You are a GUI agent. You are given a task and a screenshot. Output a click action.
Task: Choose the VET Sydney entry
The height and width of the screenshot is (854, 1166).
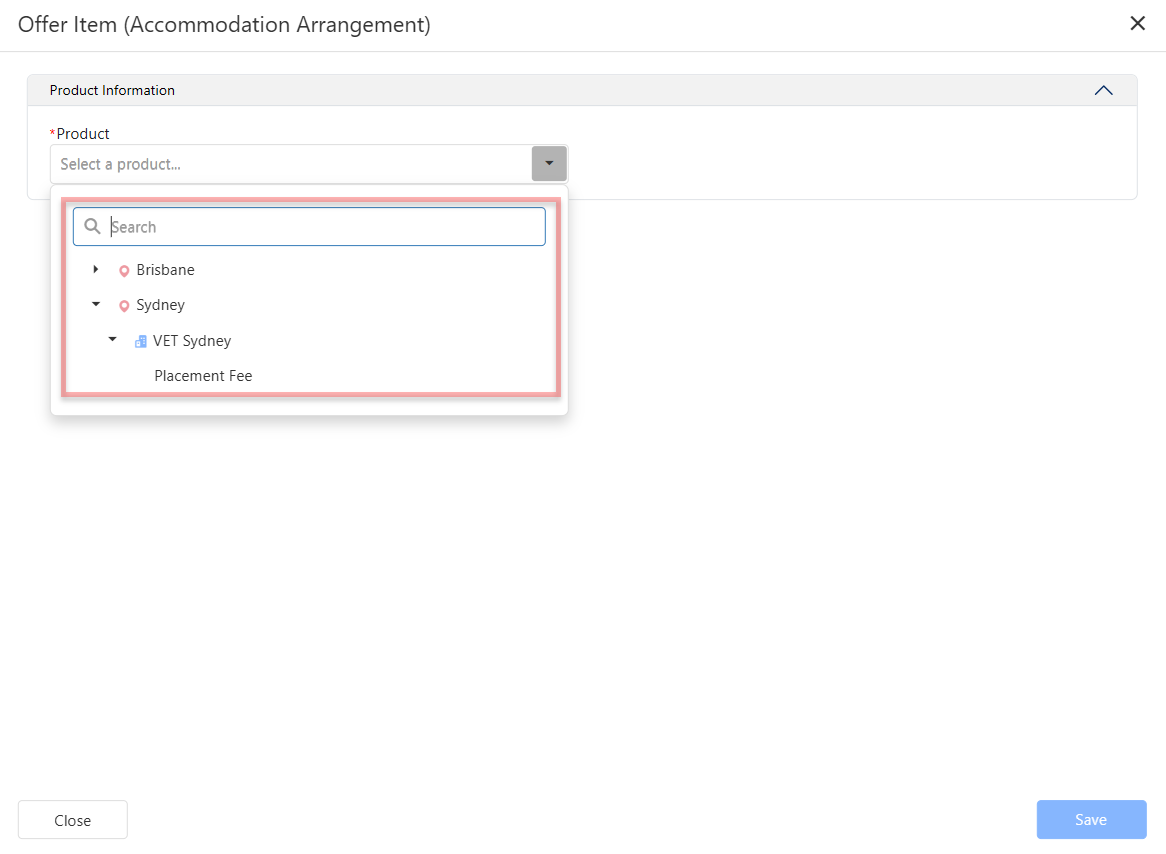[x=192, y=341]
